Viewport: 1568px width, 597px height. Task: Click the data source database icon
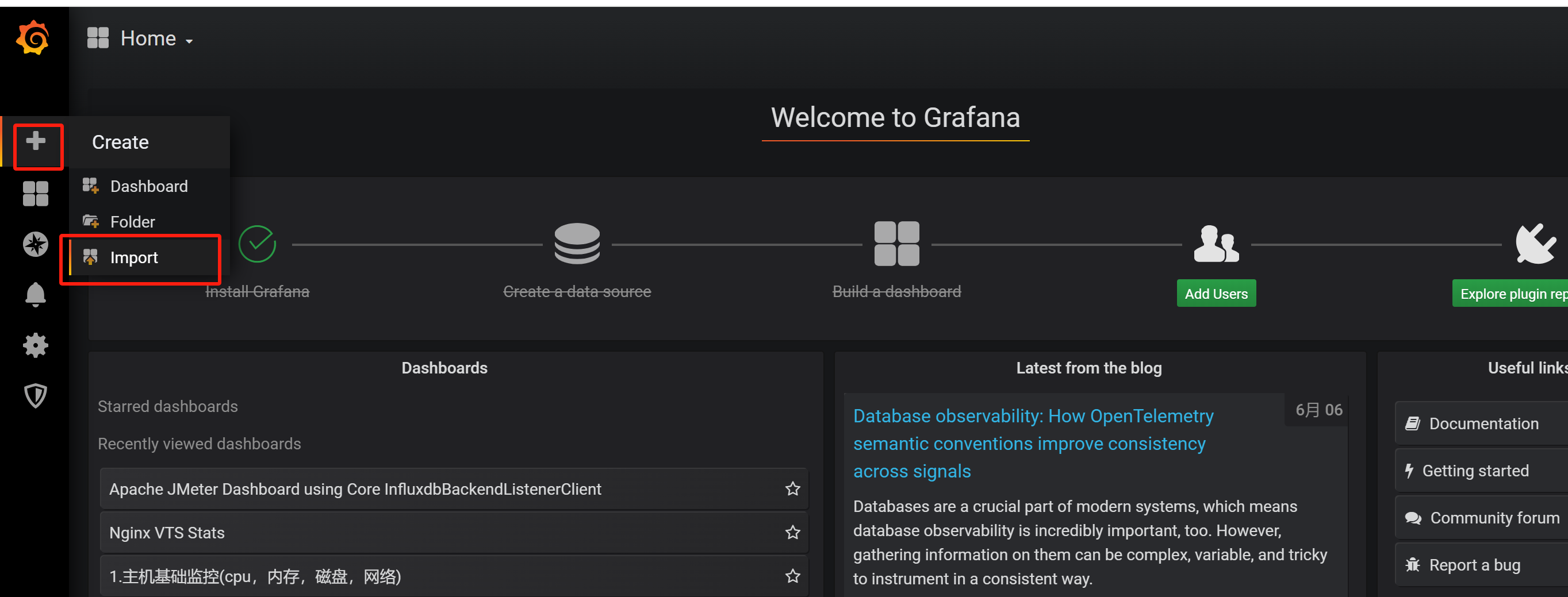(x=577, y=244)
